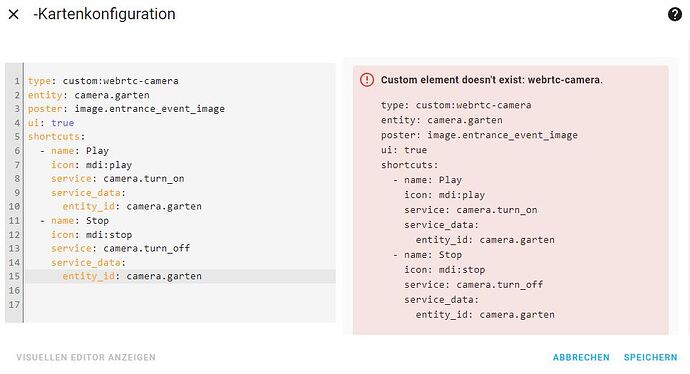Save the card with Speichern
Image resolution: width=690 pixels, height=374 pixels.
coord(650,357)
